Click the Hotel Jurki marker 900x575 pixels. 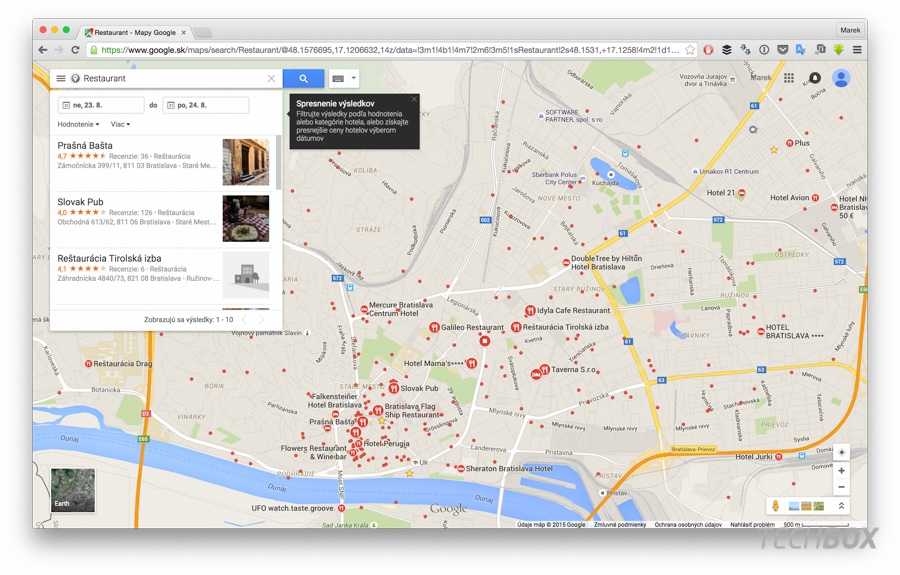(778, 457)
